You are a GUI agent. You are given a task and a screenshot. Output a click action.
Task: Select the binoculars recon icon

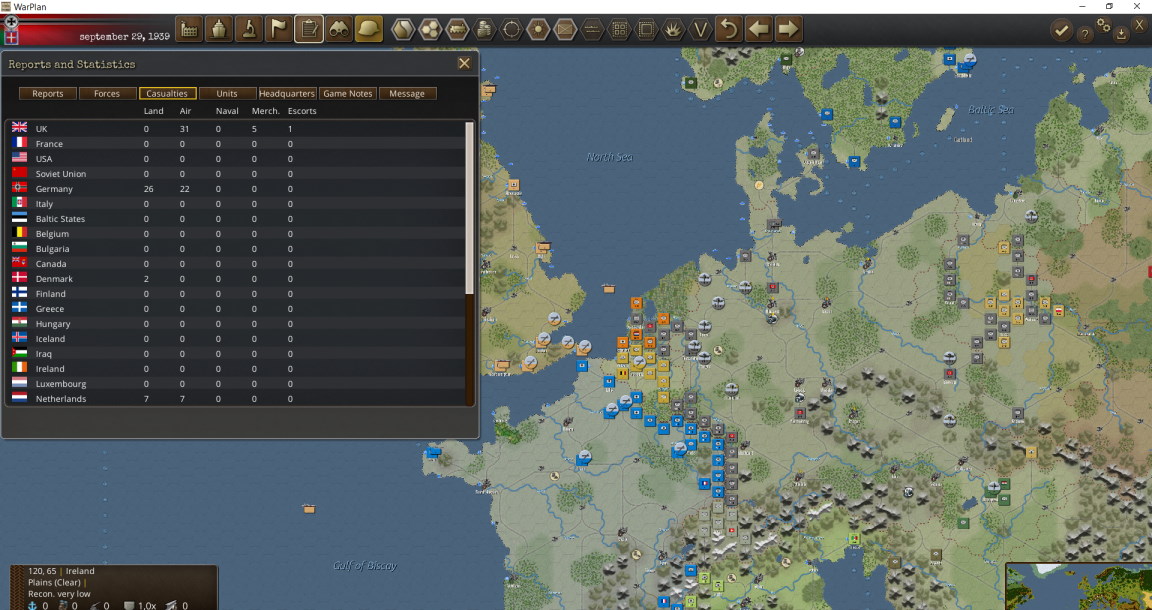(339, 29)
